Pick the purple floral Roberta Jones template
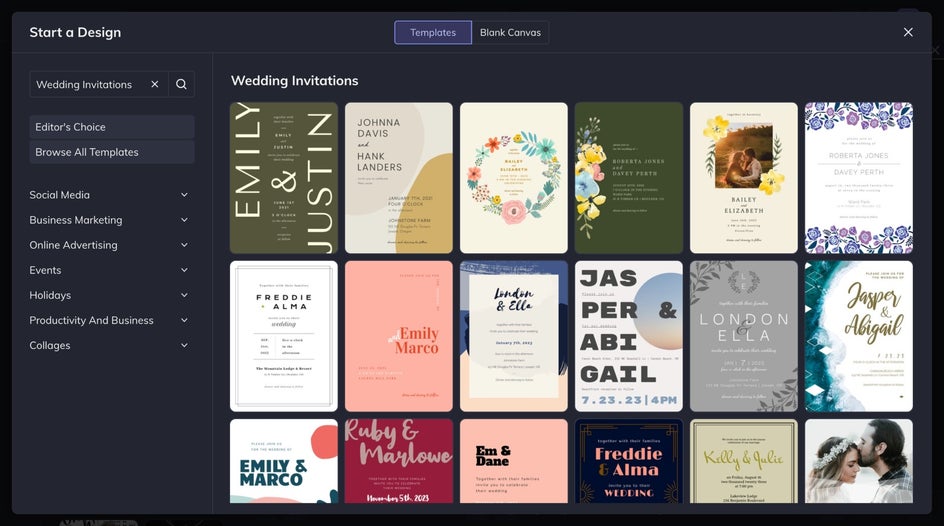This screenshot has height=526, width=944. 859,178
